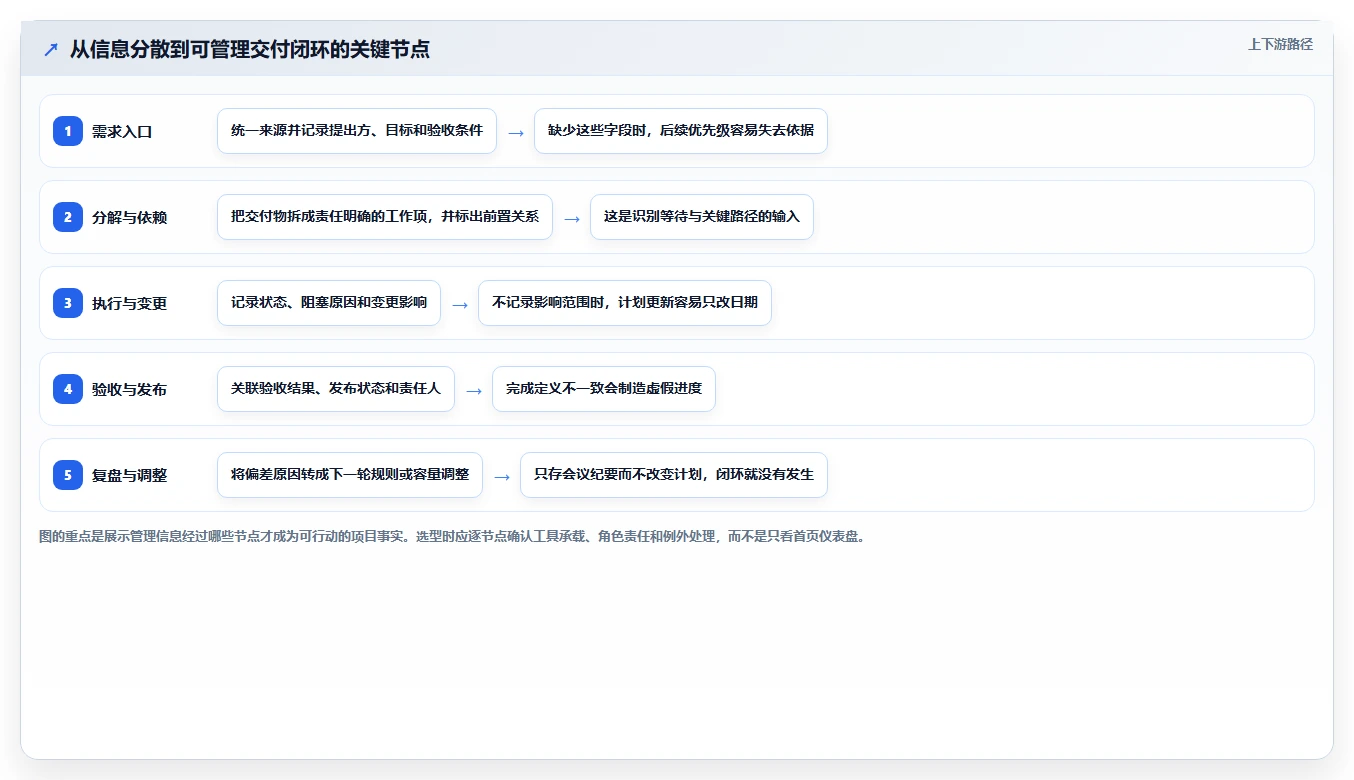Select the box 把交付物拆成责任明确的工作项
This screenshot has height=780, width=1354.
pos(385,217)
